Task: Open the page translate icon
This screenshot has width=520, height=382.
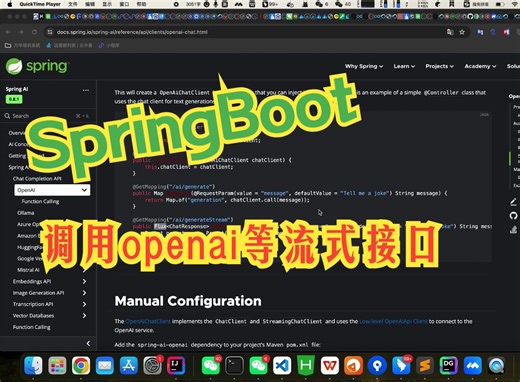Action: click(450, 32)
